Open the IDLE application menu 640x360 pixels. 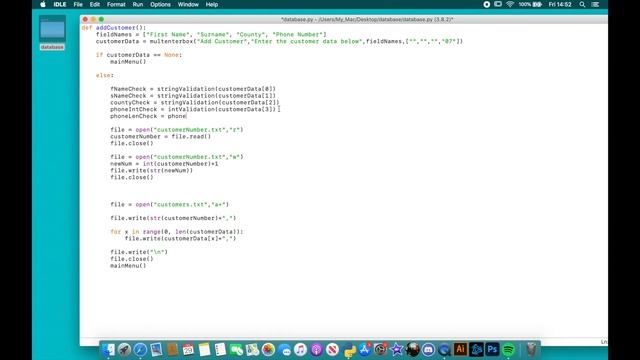pyautogui.click(x=60, y=4)
